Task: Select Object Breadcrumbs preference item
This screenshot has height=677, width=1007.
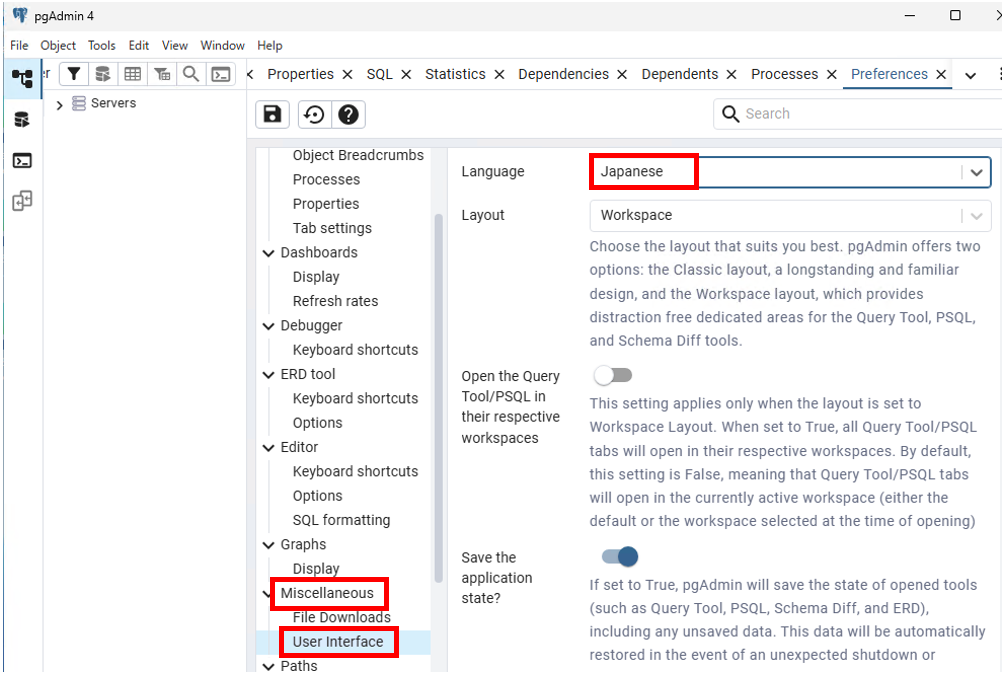Action: [358, 155]
